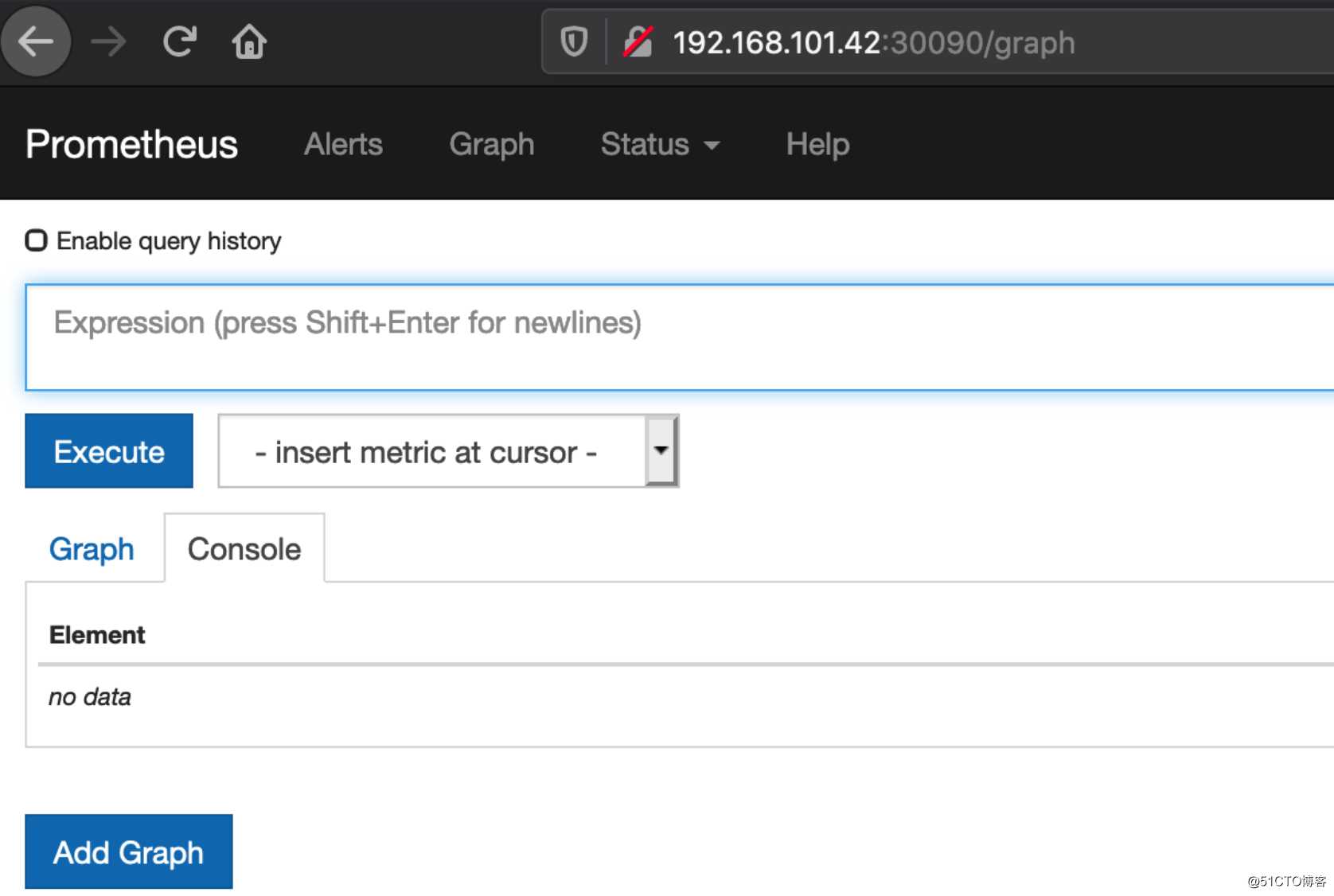Click into the Expression input field

click(x=680, y=337)
